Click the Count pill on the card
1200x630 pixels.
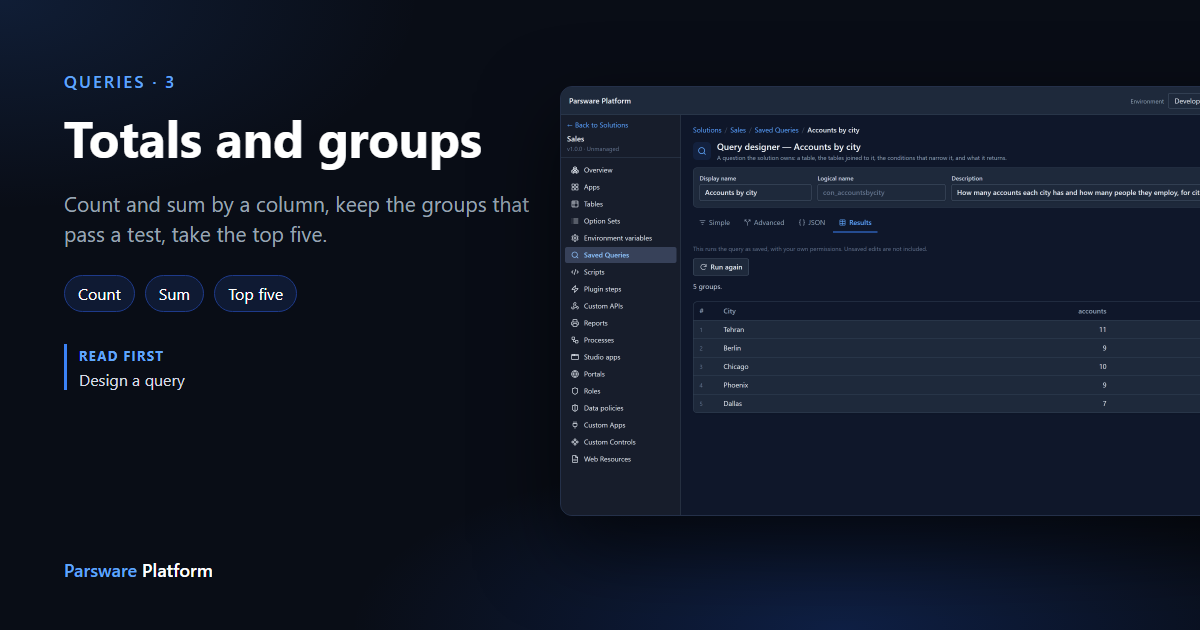point(99,294)
